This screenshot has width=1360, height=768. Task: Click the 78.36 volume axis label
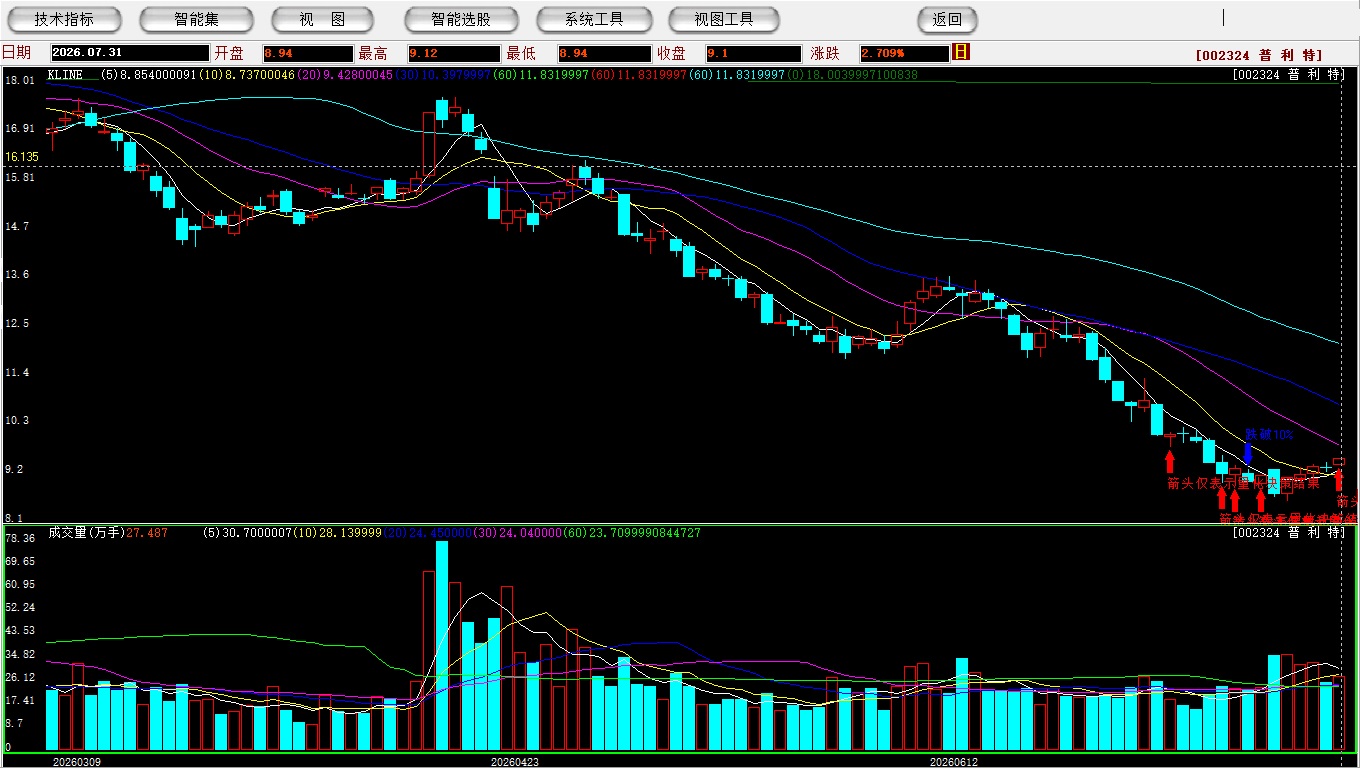20,538
